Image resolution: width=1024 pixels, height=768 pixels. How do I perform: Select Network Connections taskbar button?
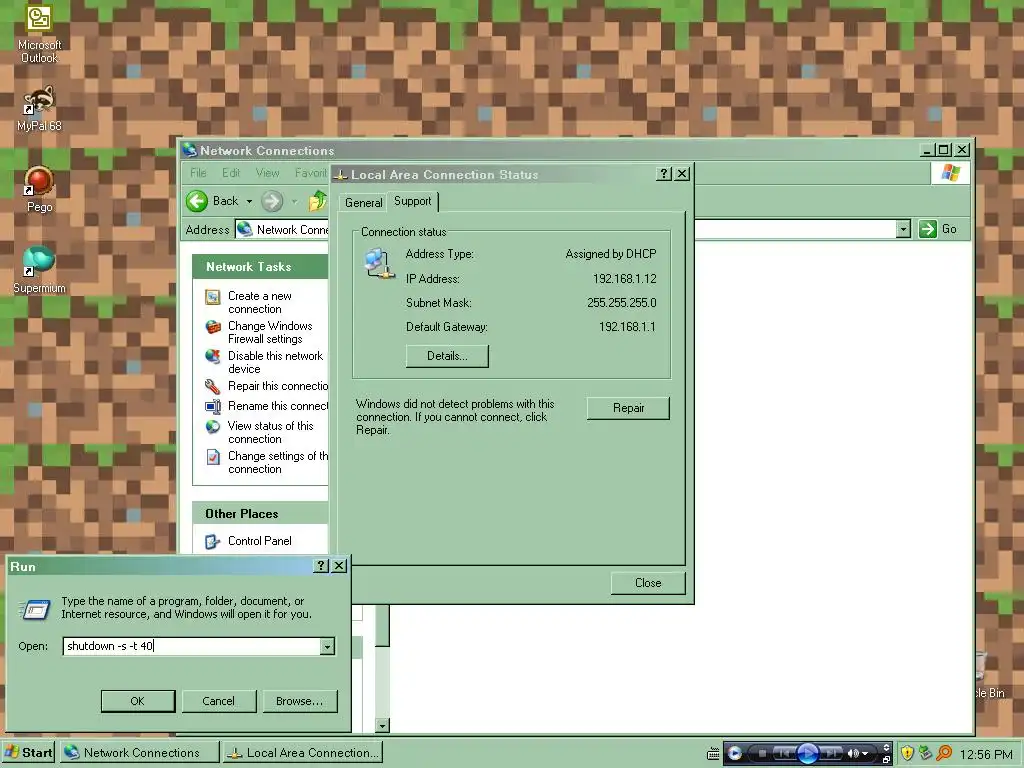[139, 752]
